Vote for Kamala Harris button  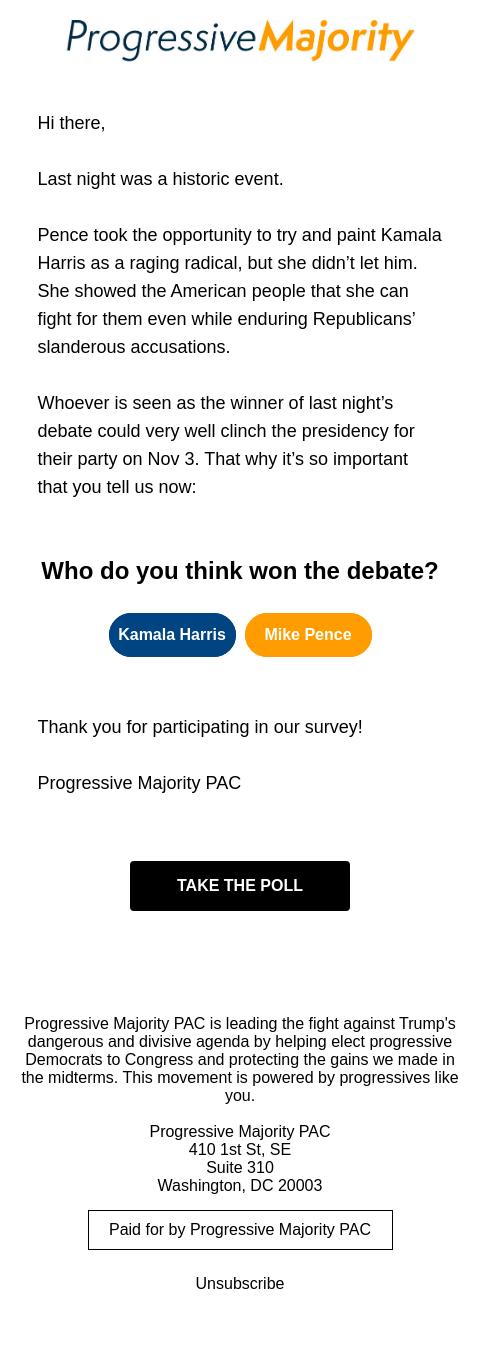[x=172, y=635]
